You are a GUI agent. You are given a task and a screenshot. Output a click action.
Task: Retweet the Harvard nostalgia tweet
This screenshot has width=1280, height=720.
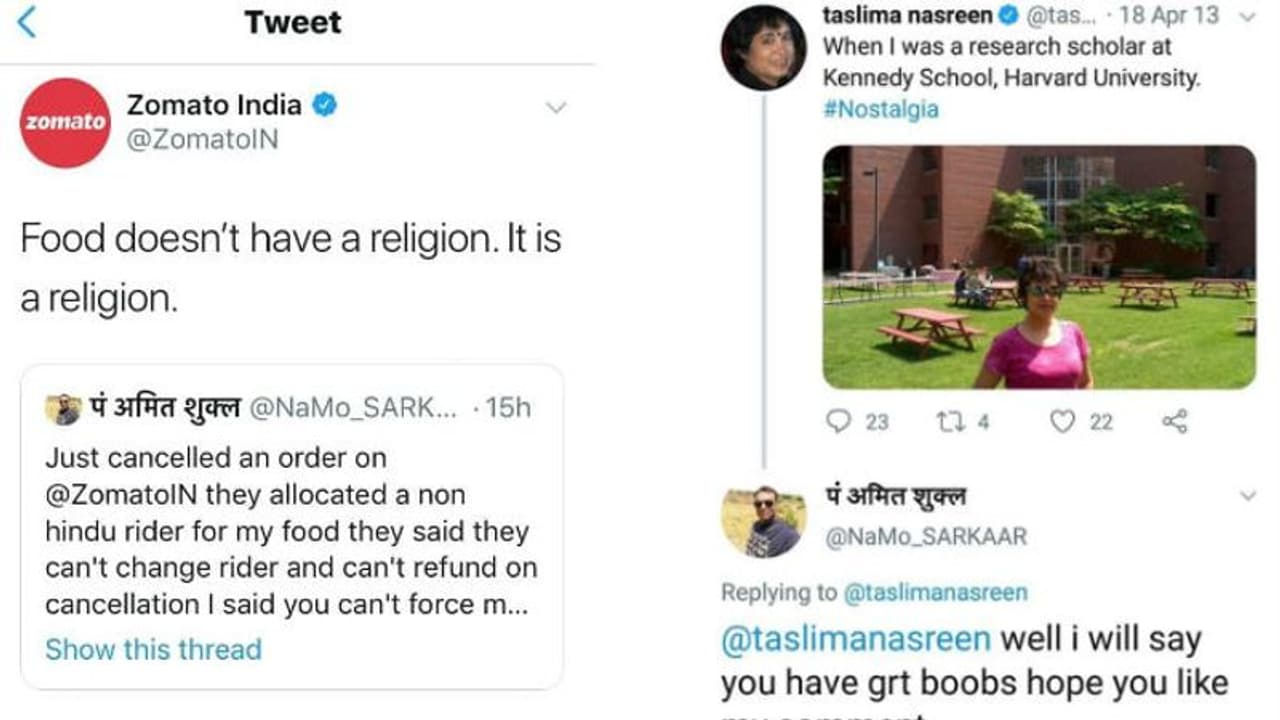tap(949, 422)
